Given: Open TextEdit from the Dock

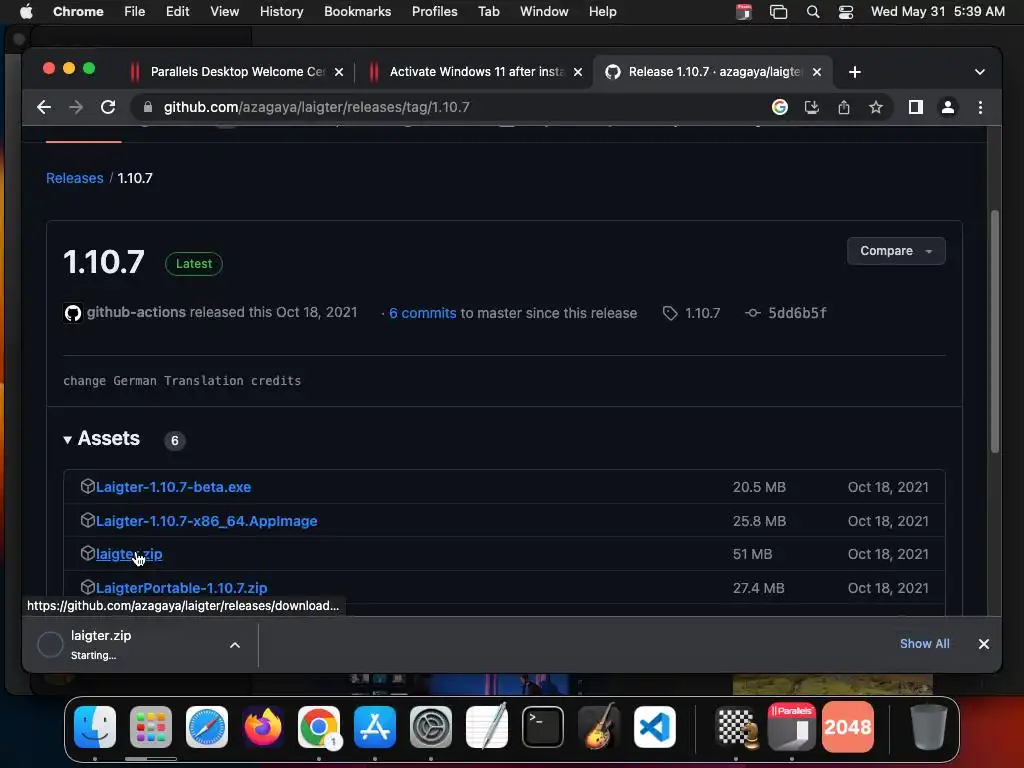Looking at the screenshot, I should tap(487, 726).
